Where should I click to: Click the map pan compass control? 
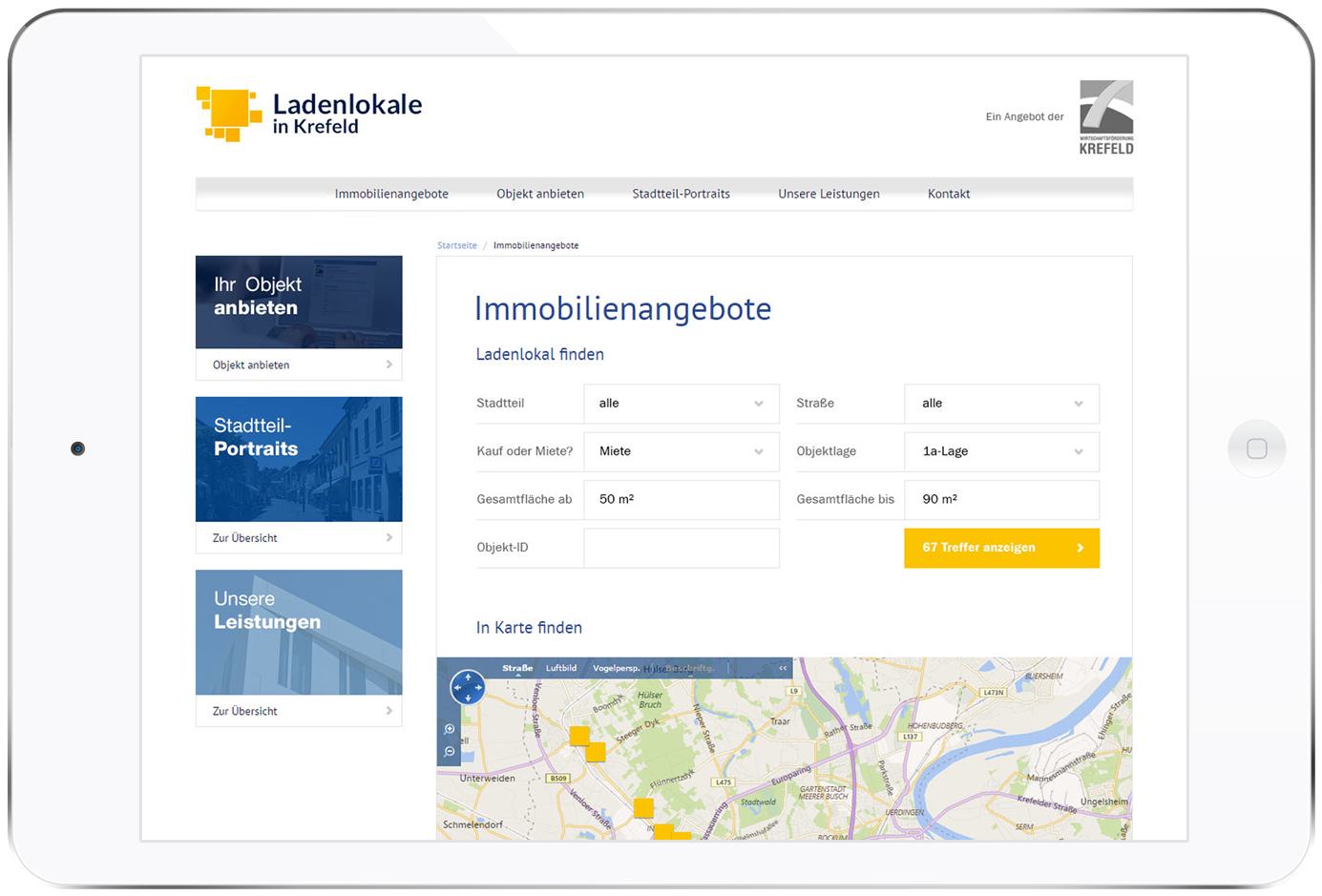click(468, 687)
